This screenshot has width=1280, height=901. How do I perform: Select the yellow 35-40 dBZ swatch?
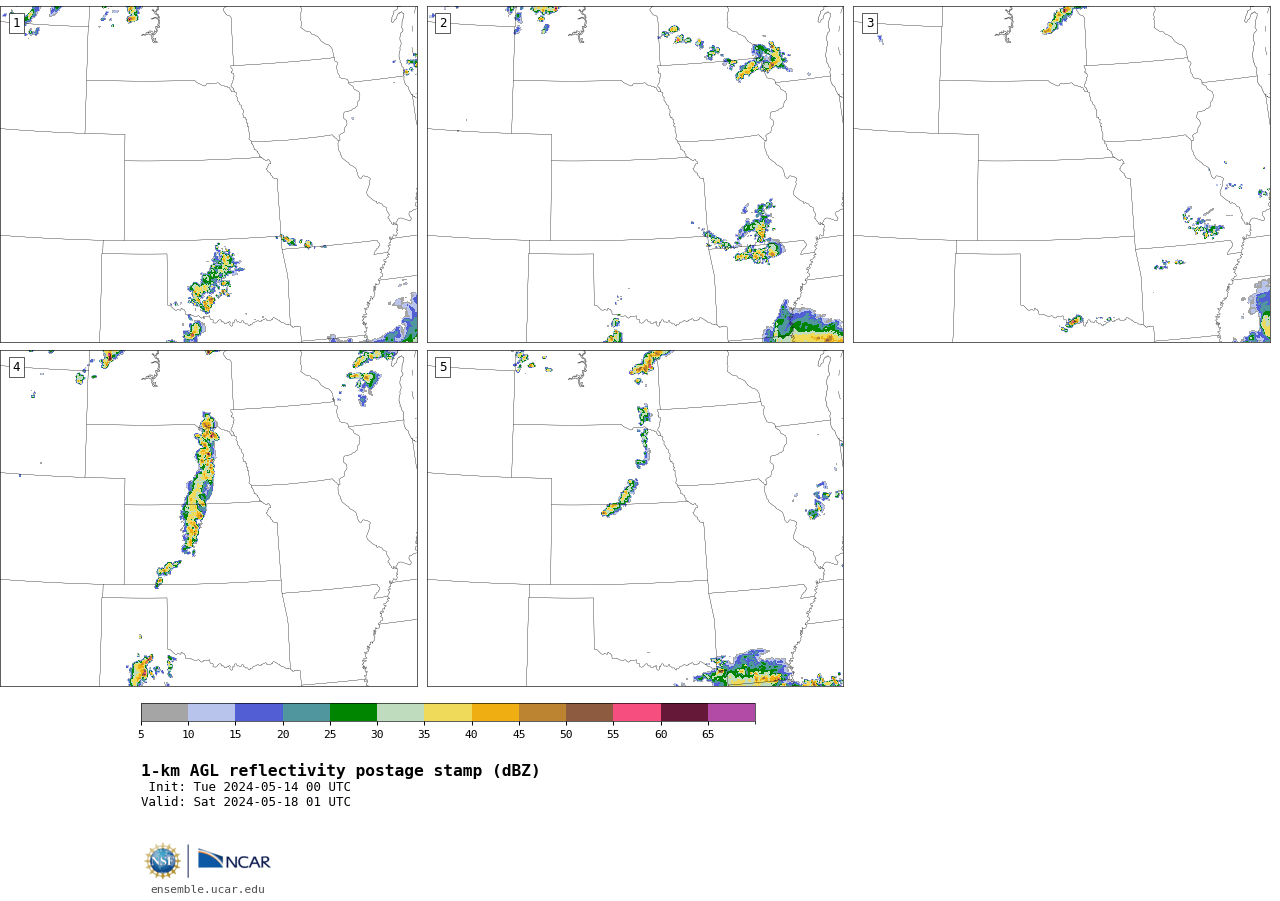[448, 713]
